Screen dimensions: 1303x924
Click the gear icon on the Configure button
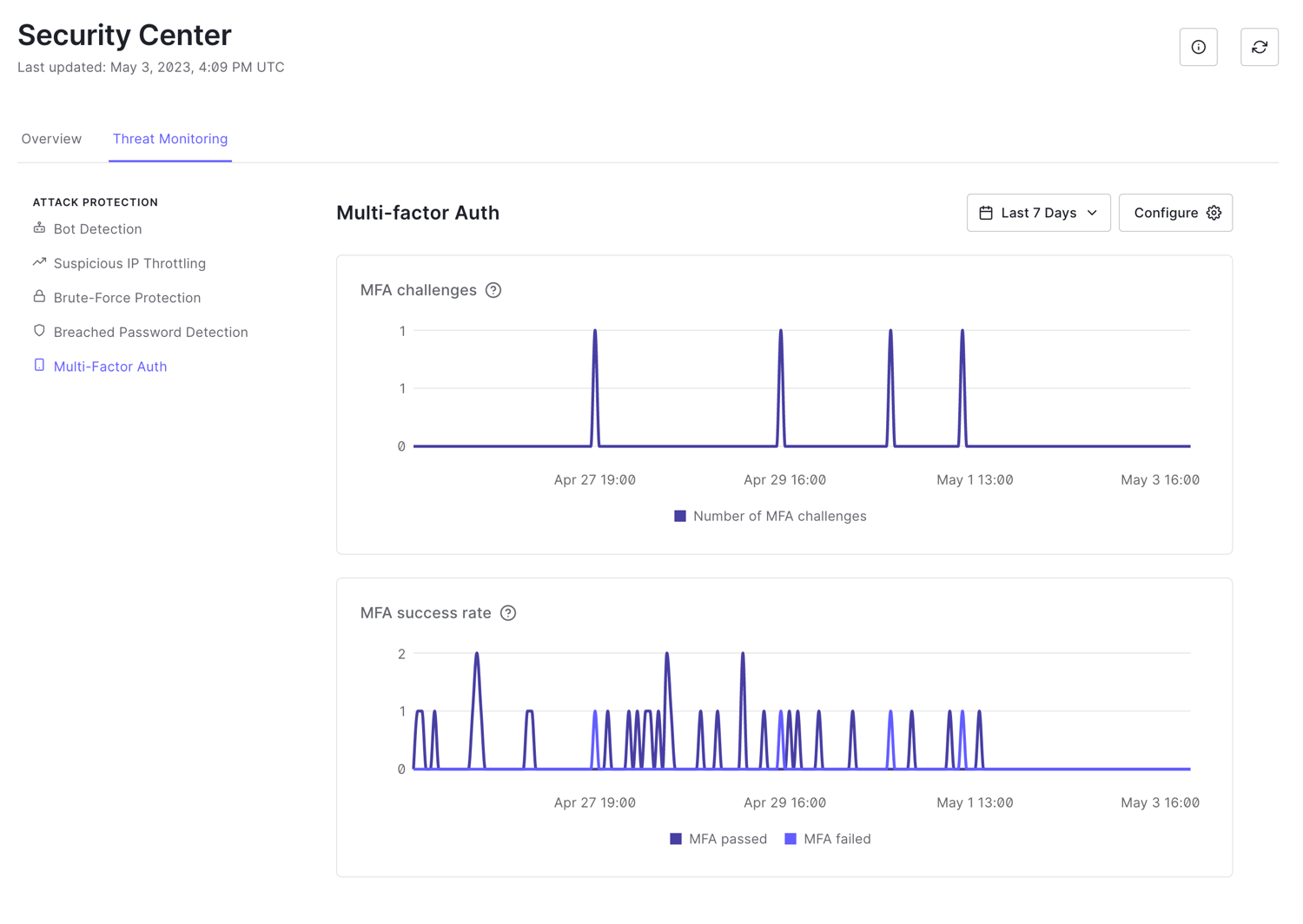1214,212
